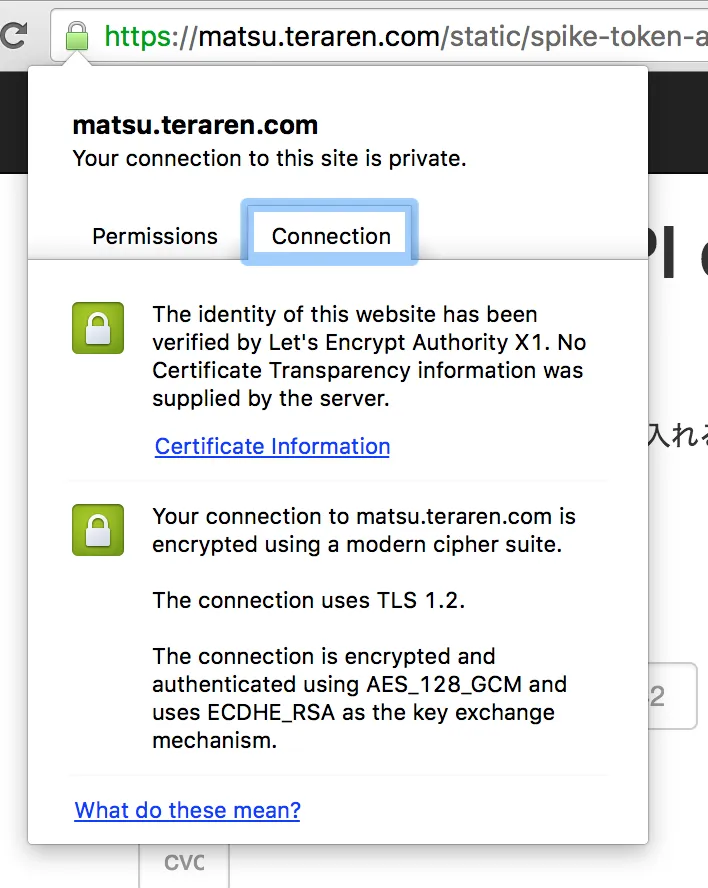
Task: Click the matsu.teraren.com URL in address bar
Action: pyautogui.click(x=318, y=37)
